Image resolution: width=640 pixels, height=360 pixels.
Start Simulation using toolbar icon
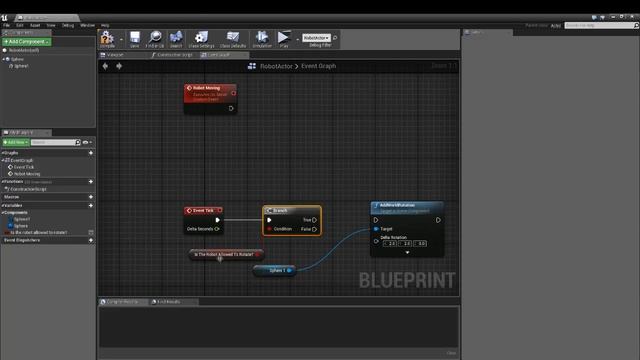pos(262,37)
